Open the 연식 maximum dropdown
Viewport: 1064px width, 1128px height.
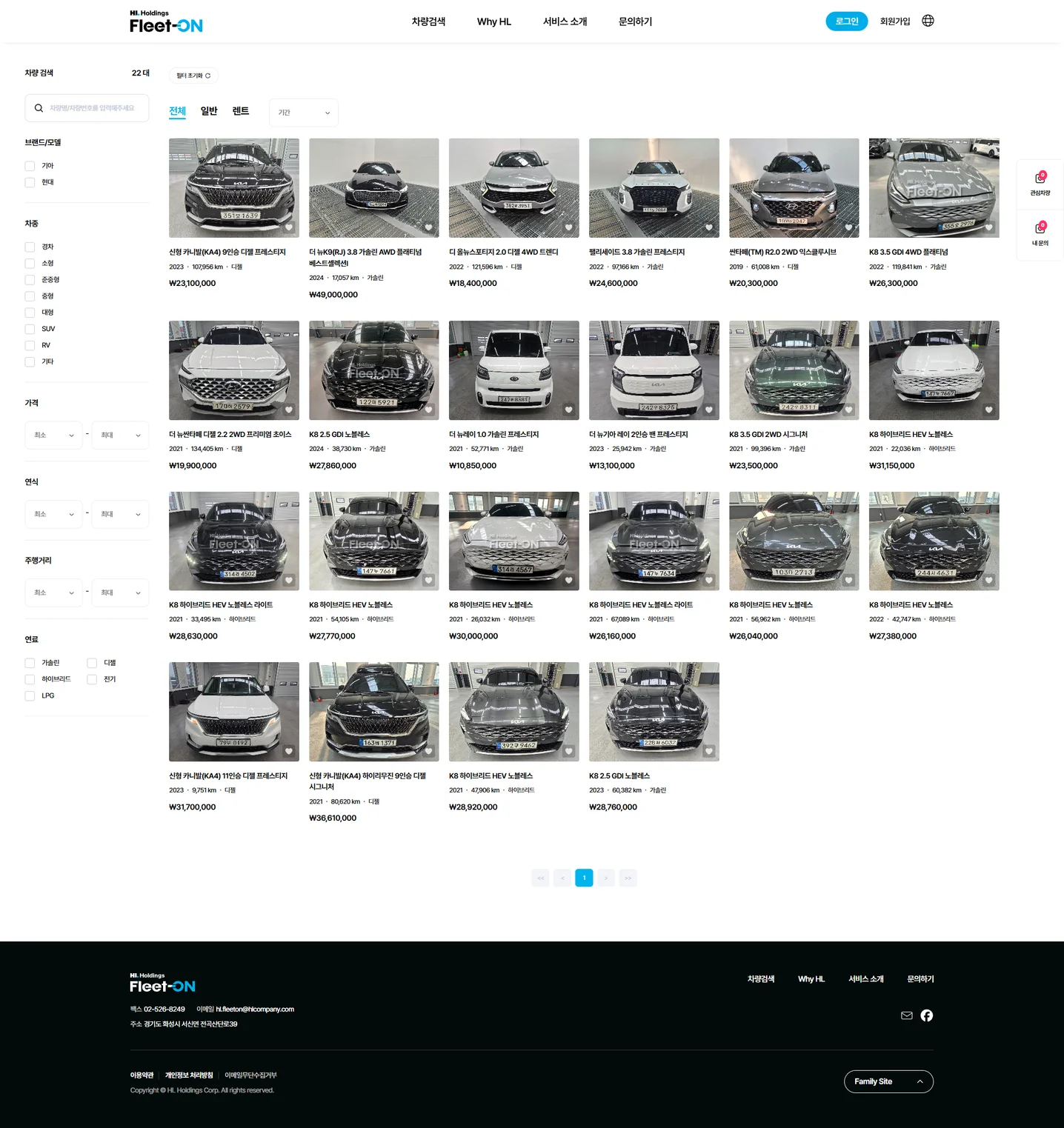[120, 514]
